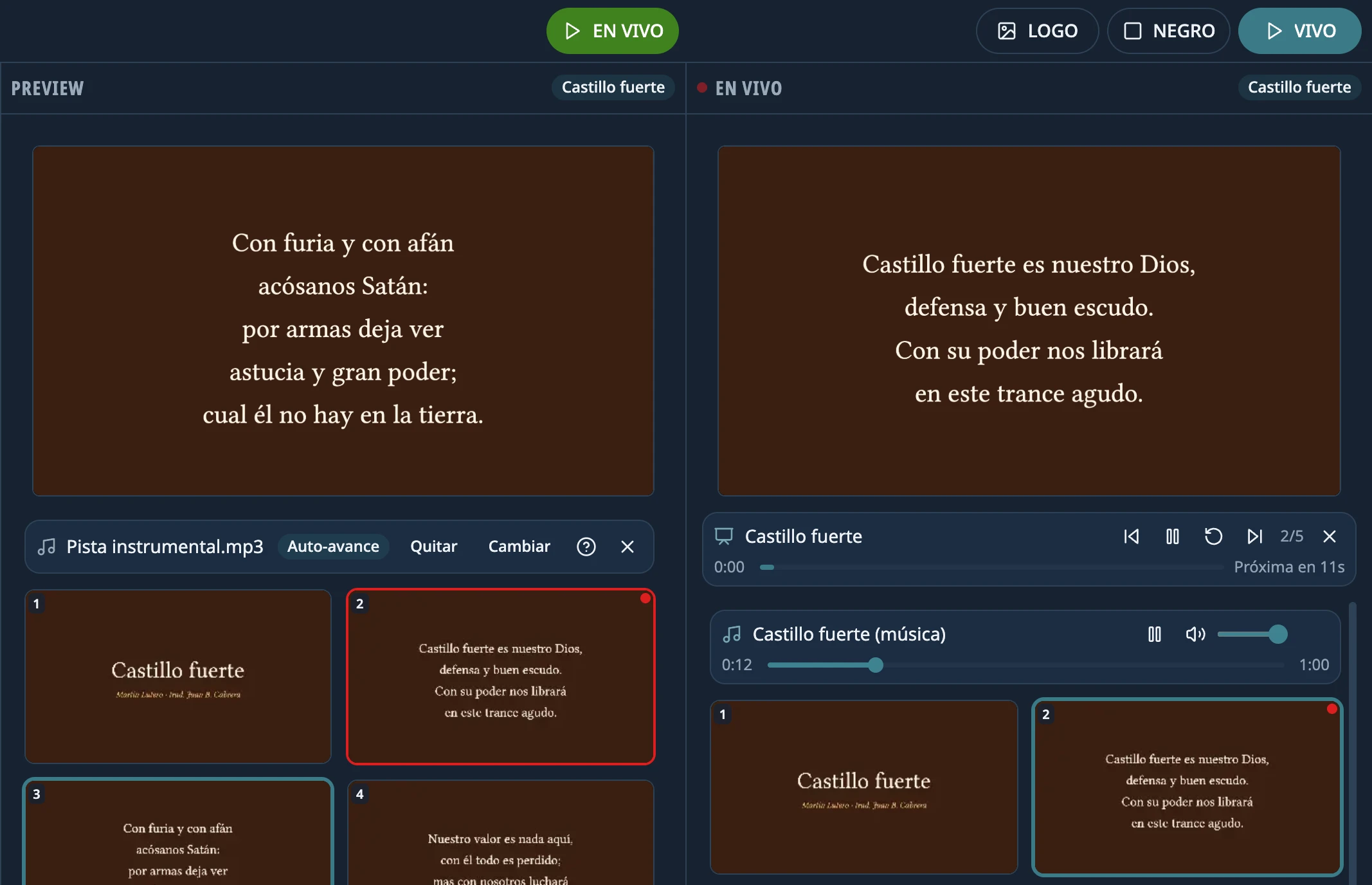Open the help question mark icon
The image size is (1372, 885).
pyautogui.click(x=586, y=547)
